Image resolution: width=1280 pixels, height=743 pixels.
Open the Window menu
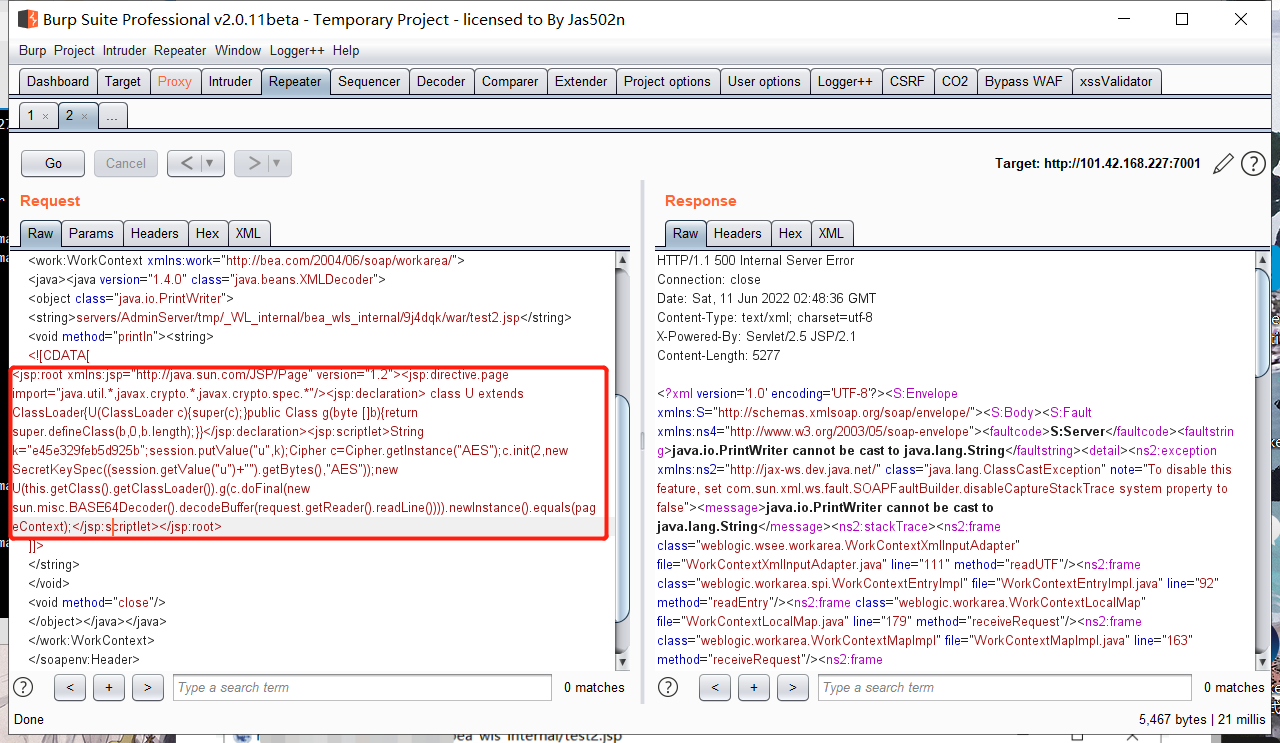pos(238,50)
